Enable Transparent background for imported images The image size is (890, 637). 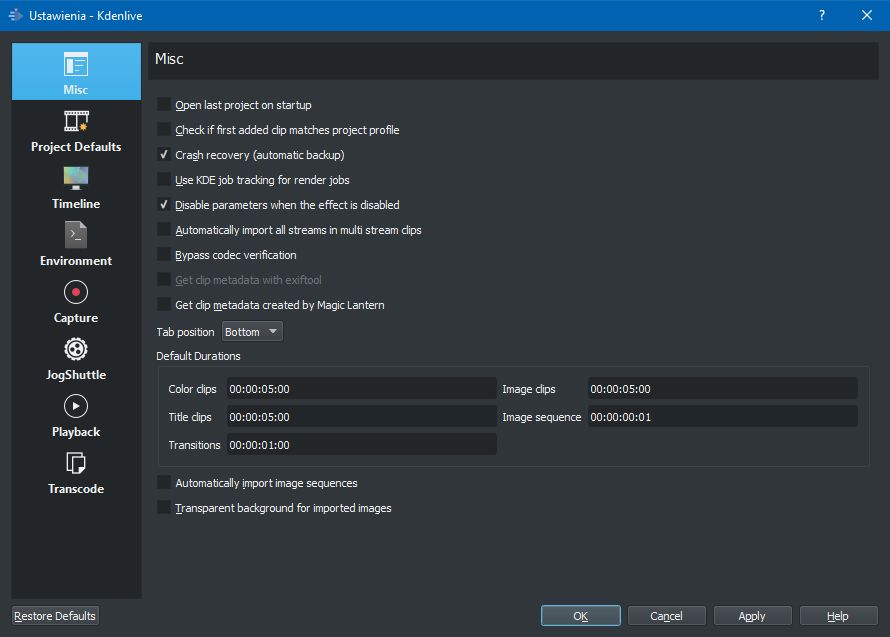tap(164, 508)
